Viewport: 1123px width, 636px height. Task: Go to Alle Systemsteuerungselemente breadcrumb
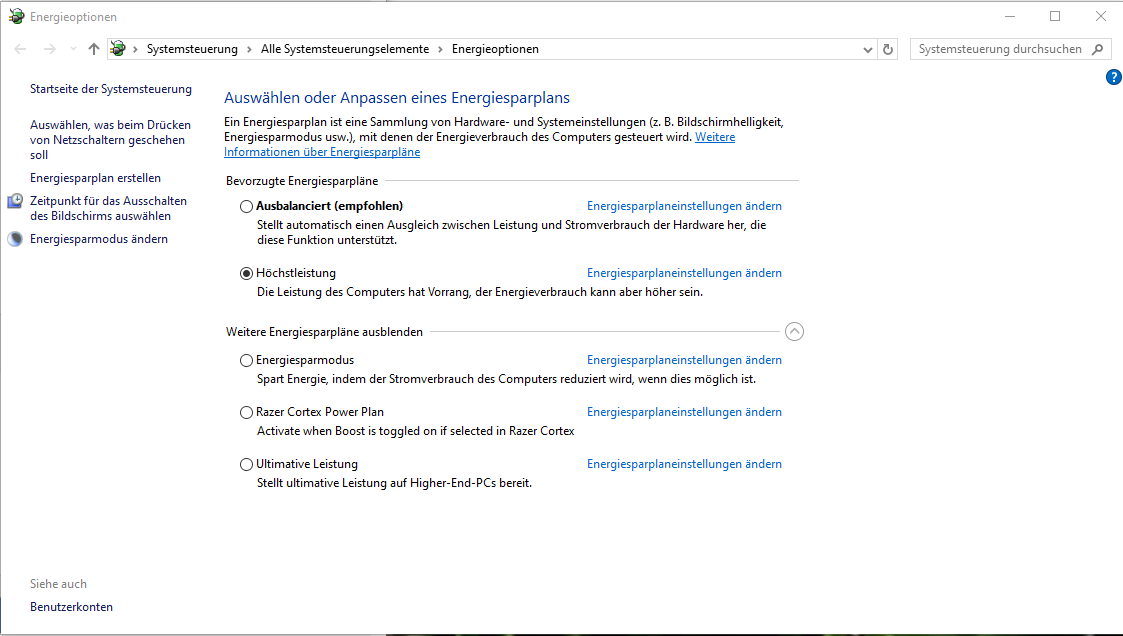click(344, 49)
